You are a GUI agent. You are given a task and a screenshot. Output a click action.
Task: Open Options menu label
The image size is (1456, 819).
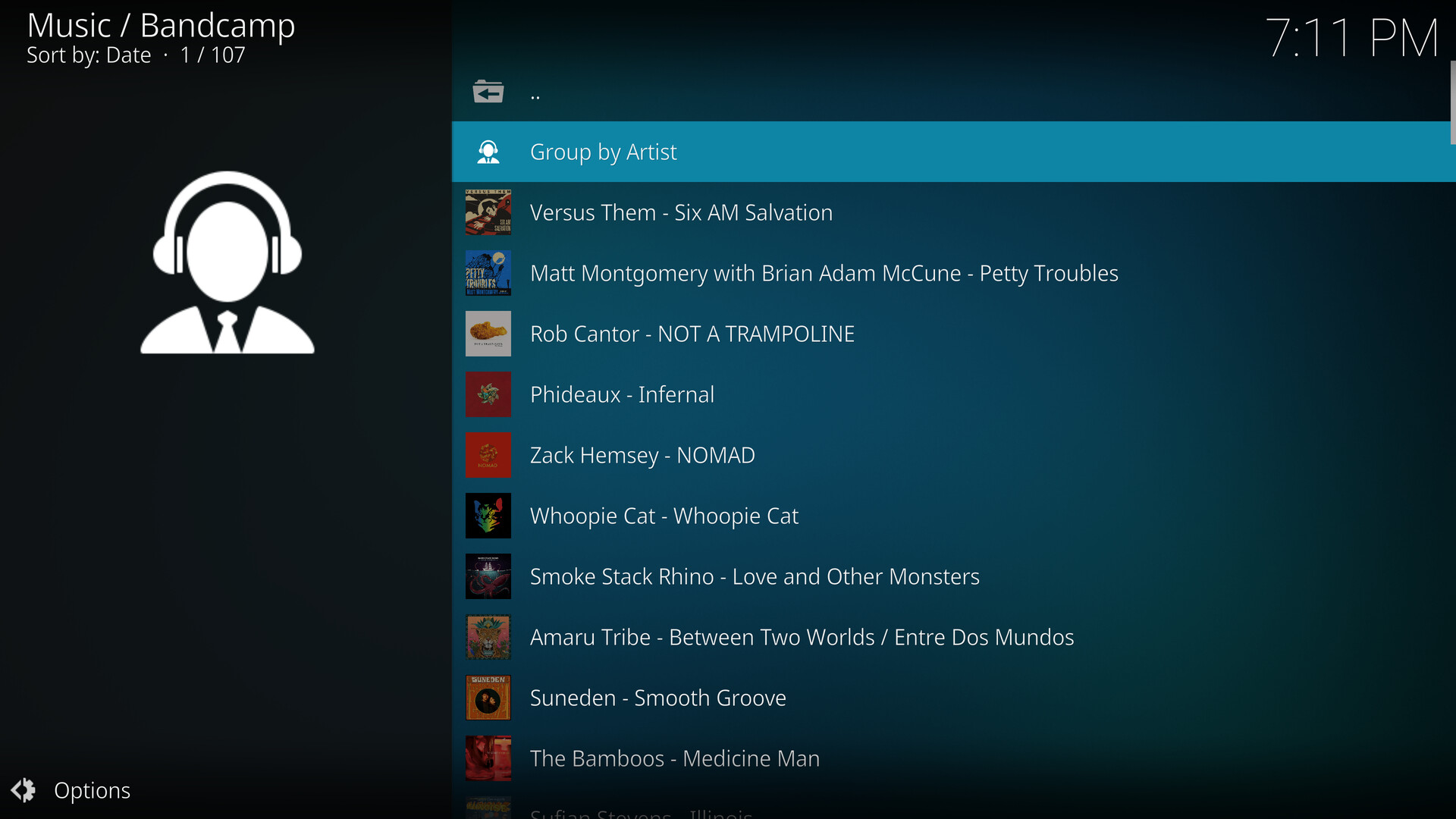coord(92,790)
